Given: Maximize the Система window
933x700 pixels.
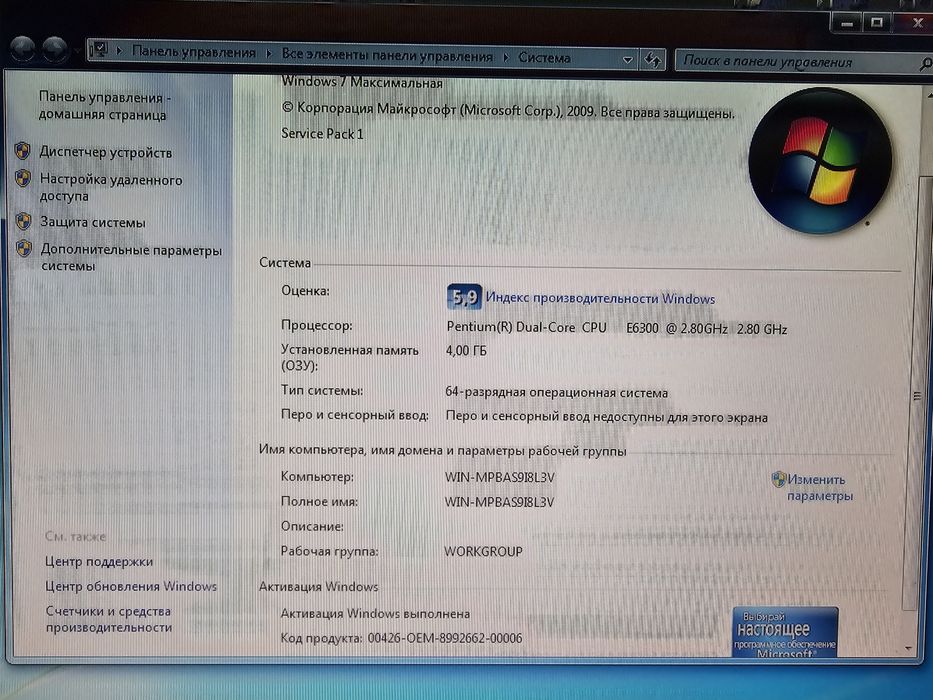Looking at the screenshot, I should coord(876,23).
